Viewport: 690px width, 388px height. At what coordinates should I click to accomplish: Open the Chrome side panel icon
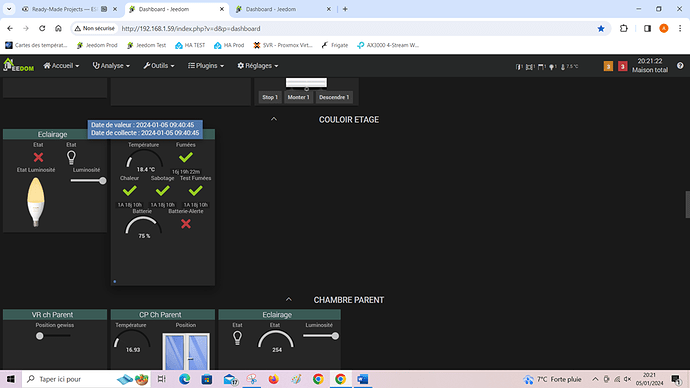[647, 29]
